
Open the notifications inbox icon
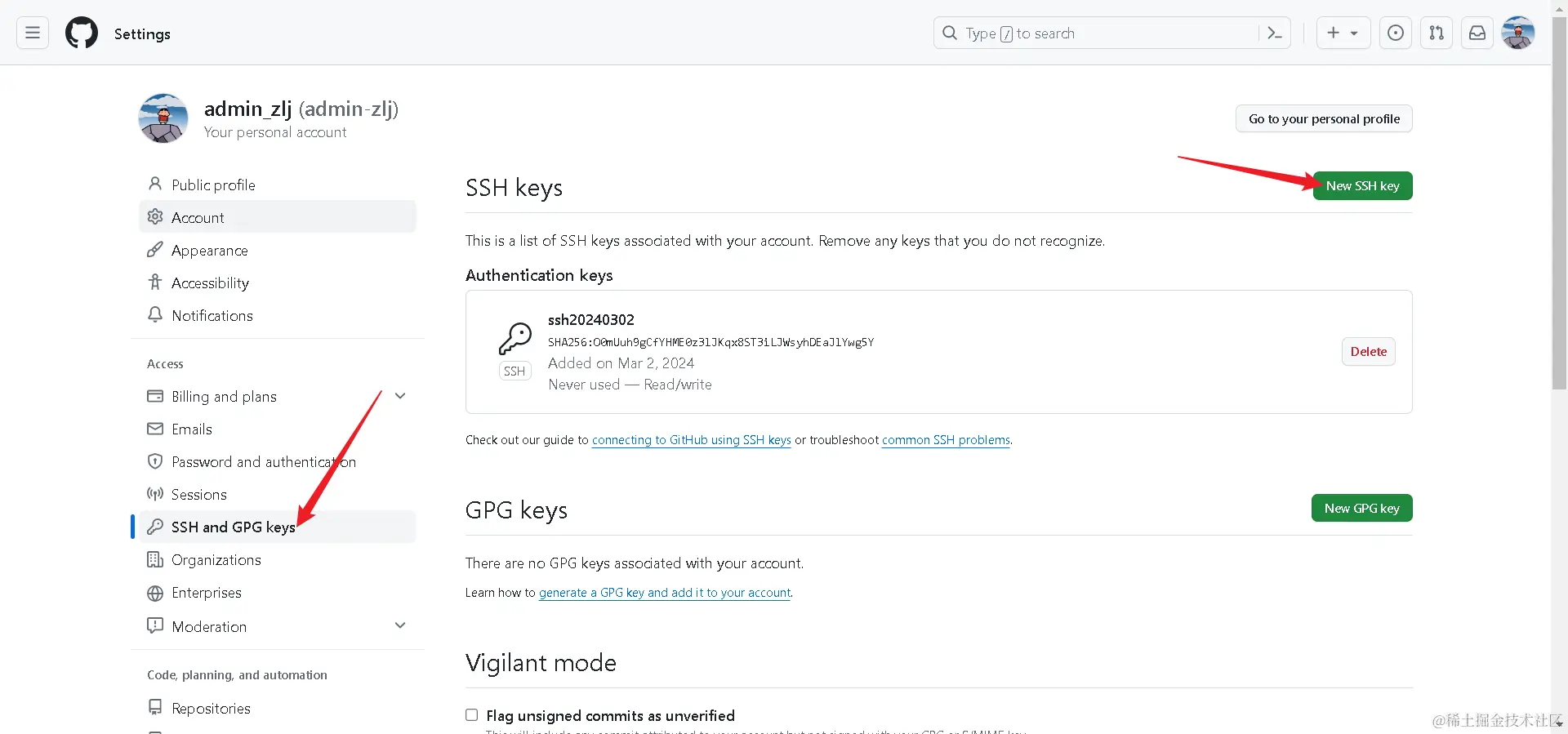[x=1477, y=33]
